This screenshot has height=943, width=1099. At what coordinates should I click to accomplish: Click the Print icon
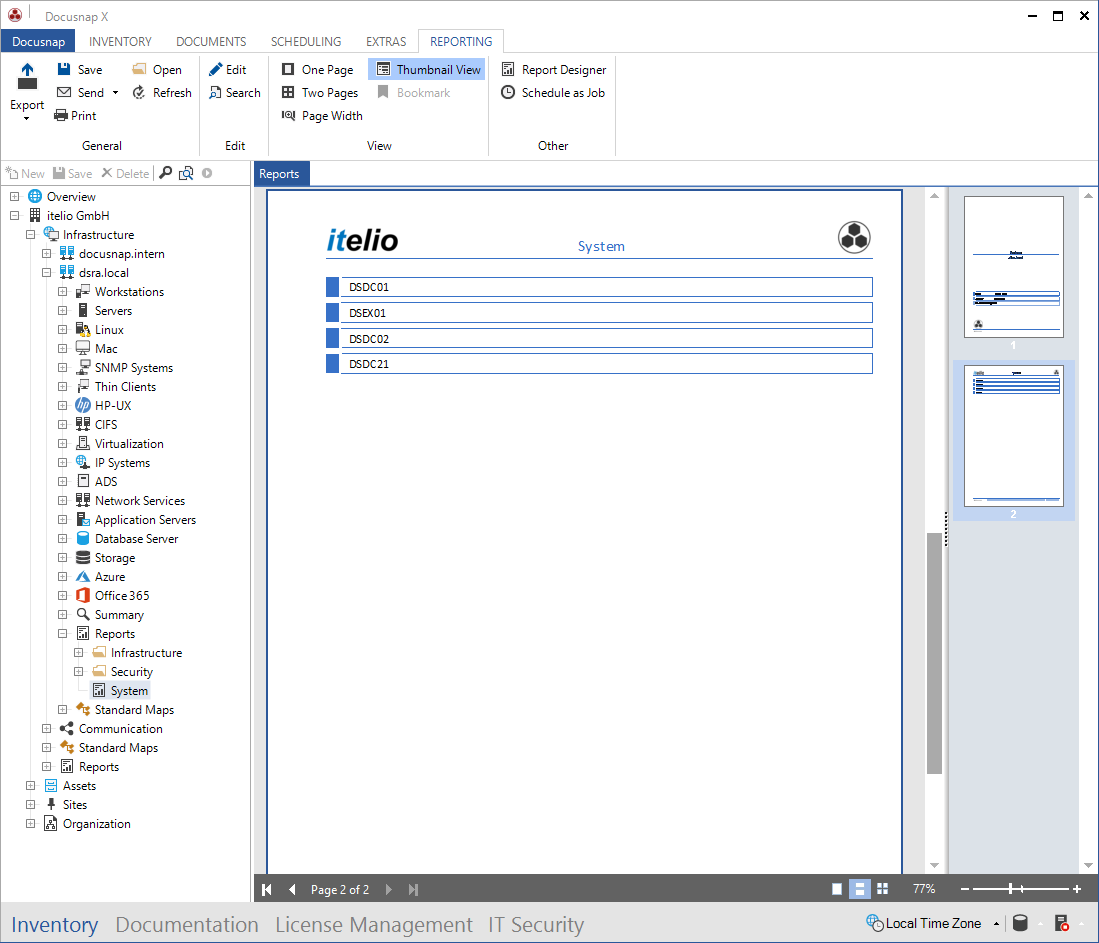(x=61, y=115)
